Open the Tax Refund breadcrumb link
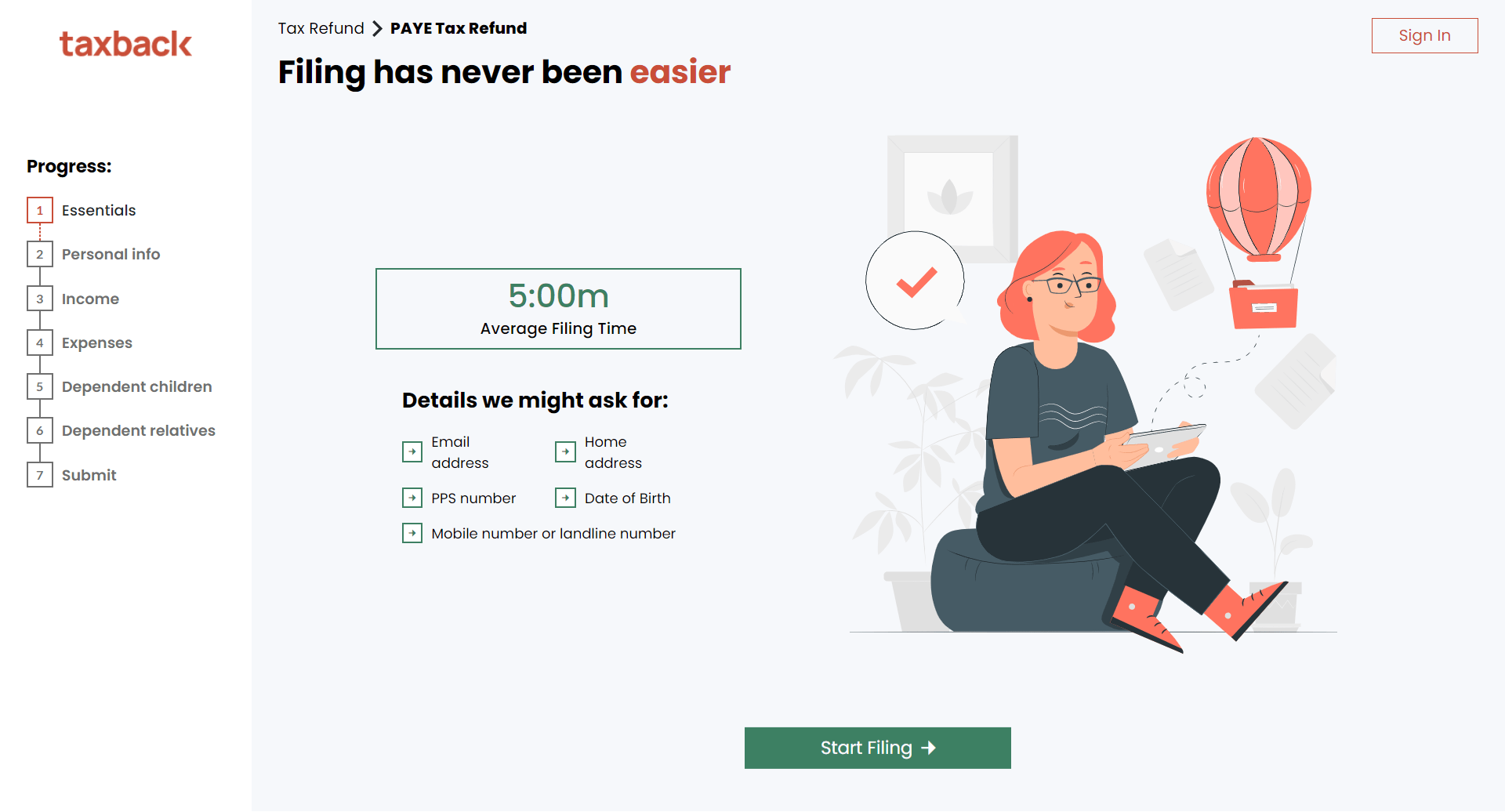Screen dimensions: 1505x812 pyautogui.click(x=321, y=28)
